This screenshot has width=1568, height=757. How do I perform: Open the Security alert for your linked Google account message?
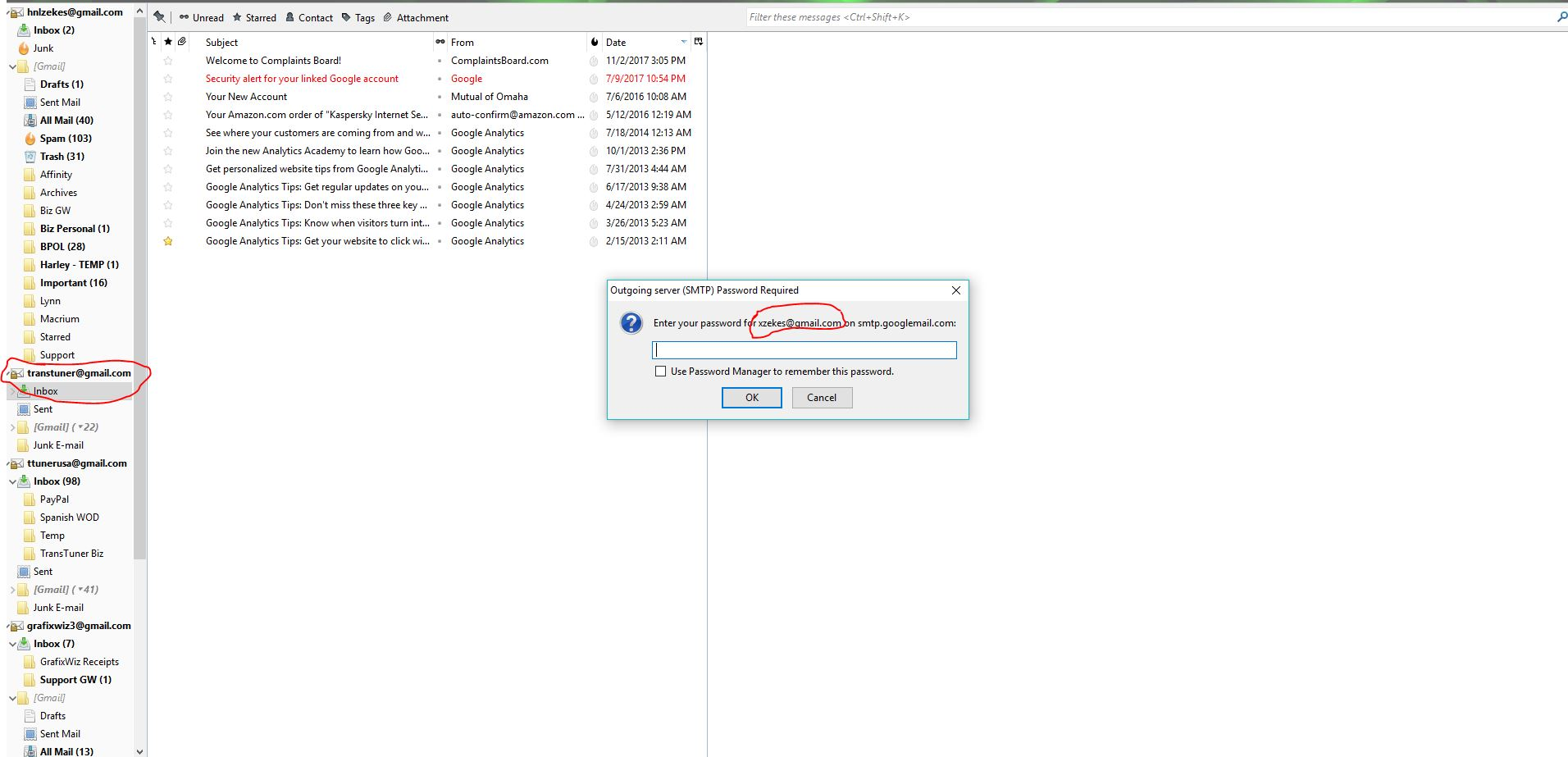click(302, 79)
